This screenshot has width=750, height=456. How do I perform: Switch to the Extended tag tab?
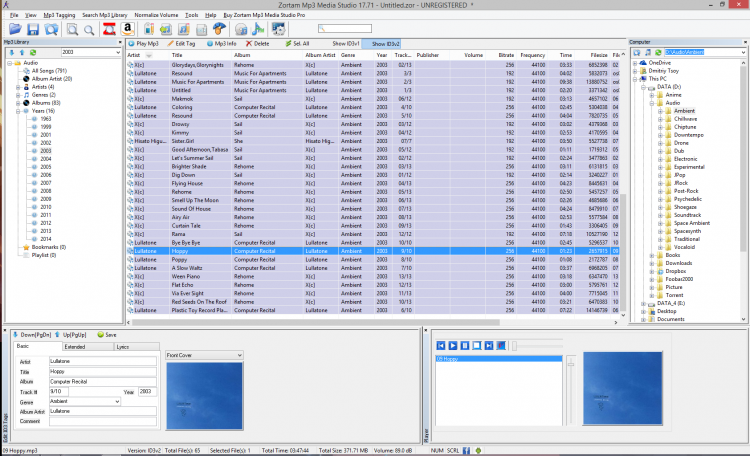pyautogui.click(x=88, y=346)
